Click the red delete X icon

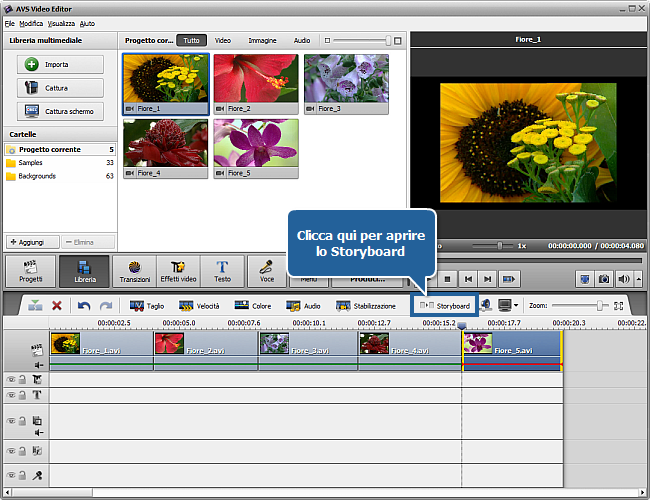click(x=57, y=306)
